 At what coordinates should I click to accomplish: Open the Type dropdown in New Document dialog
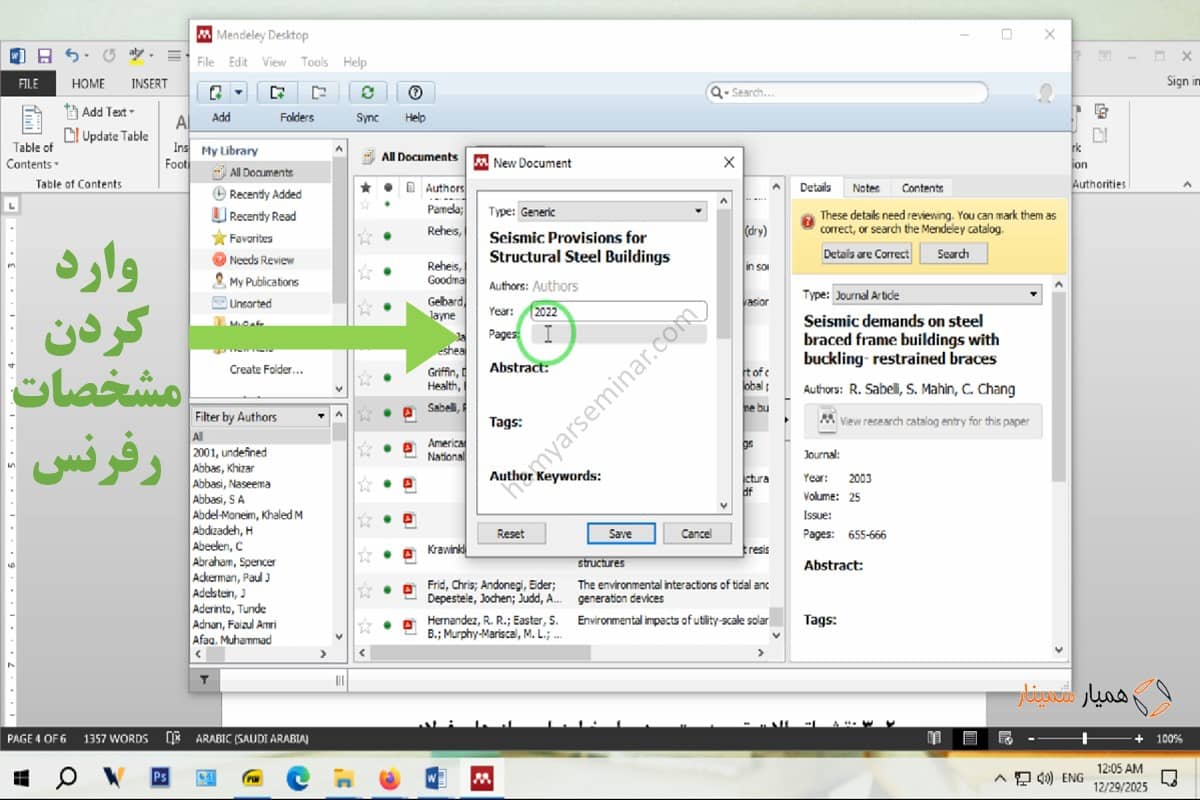click(x=612, y=211)
